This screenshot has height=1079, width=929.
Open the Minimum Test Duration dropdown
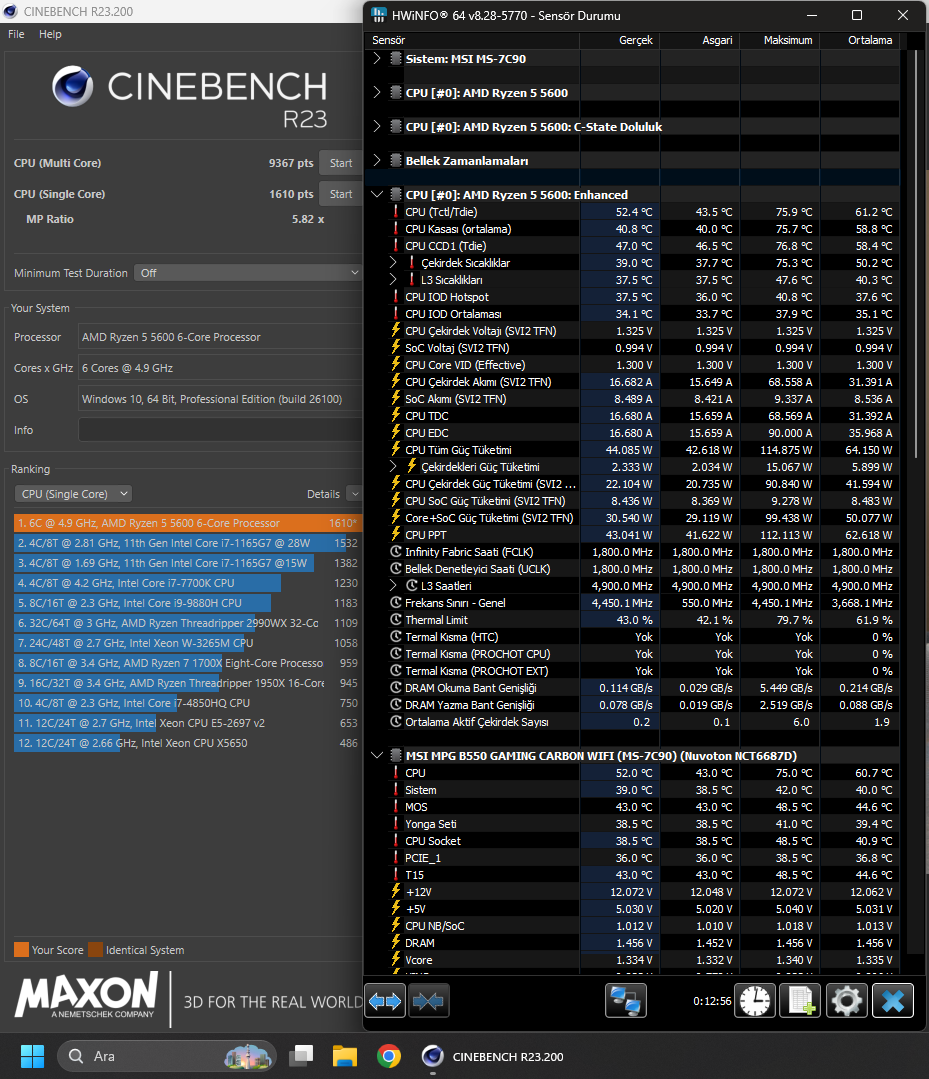248,273
